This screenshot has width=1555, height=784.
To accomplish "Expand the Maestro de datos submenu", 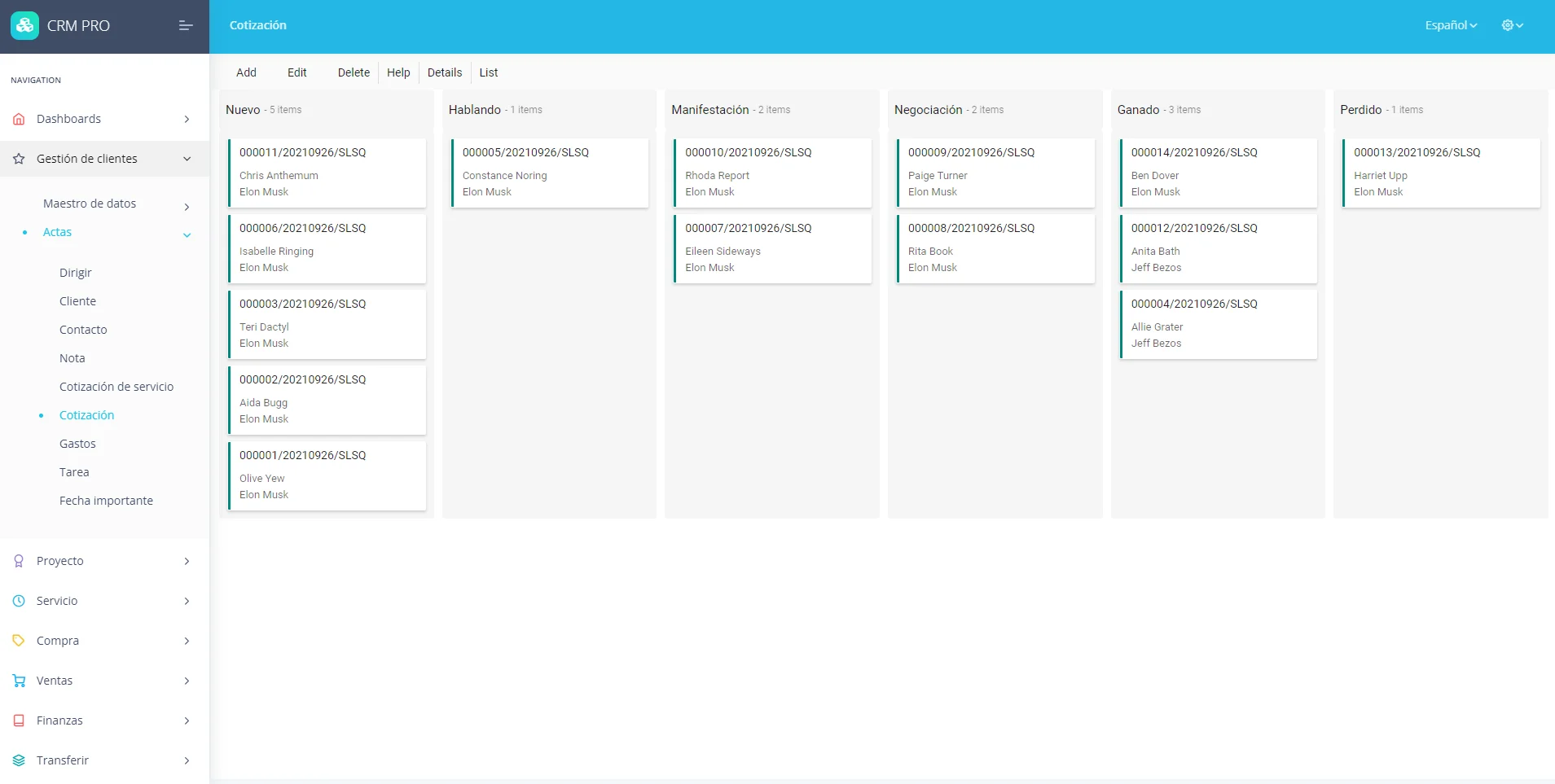I will (x=186, y=207).
